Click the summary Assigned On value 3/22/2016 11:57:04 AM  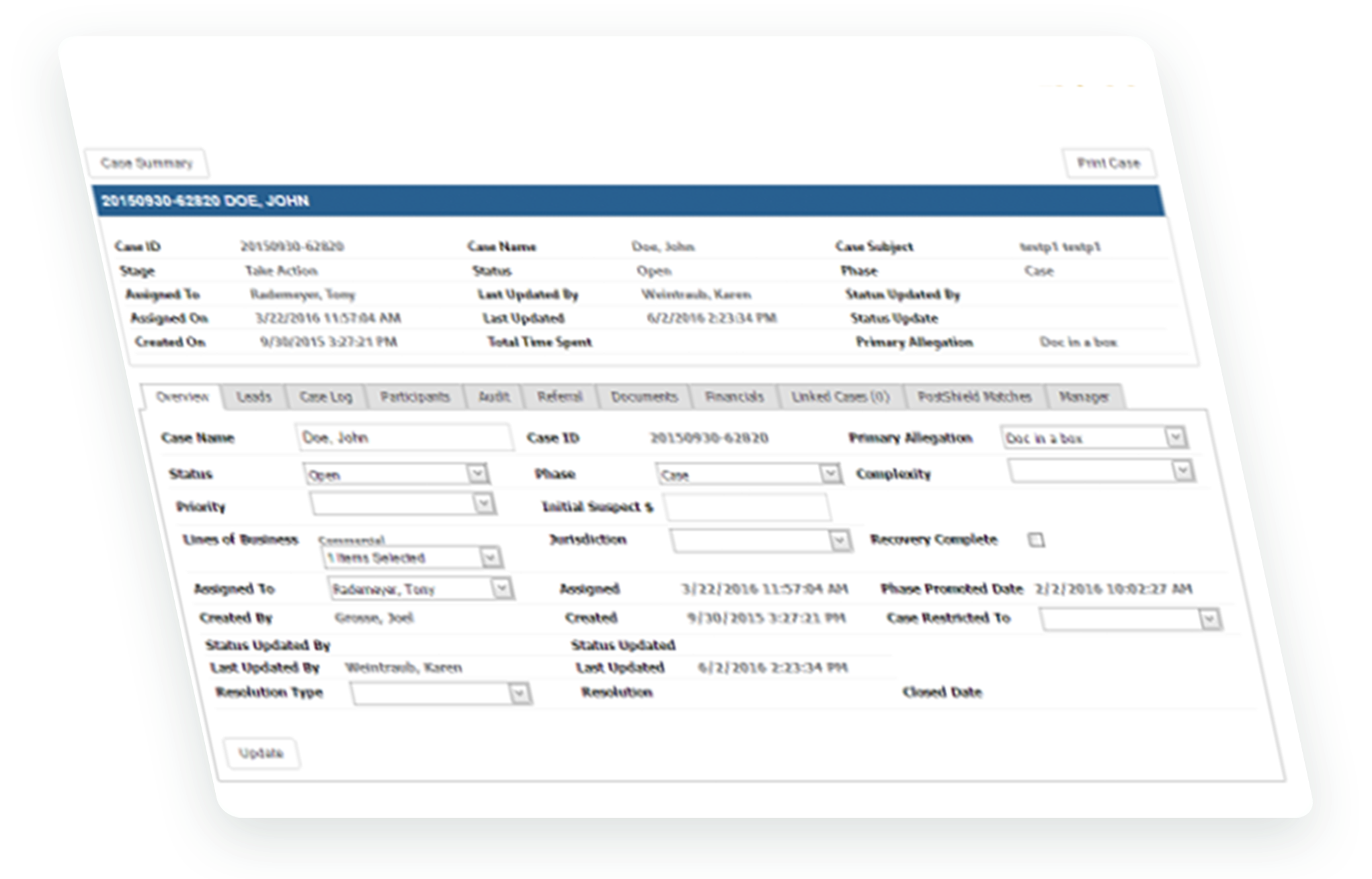(328, 318)
